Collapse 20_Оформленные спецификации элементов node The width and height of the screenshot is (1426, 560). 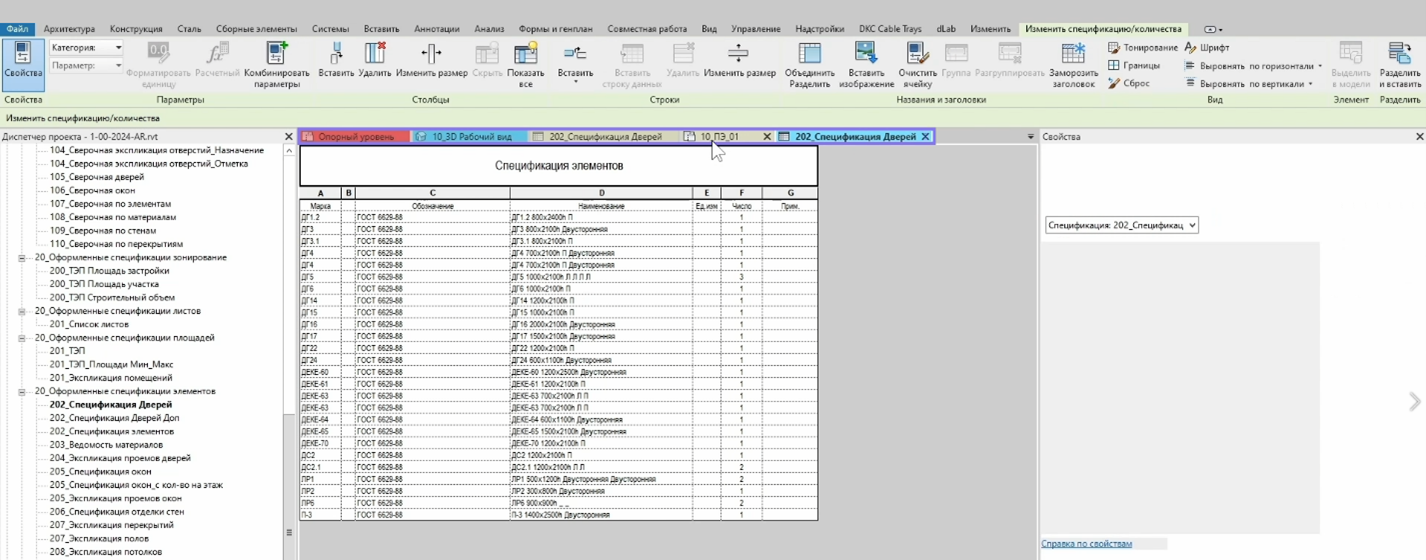[x=22, y=392]
